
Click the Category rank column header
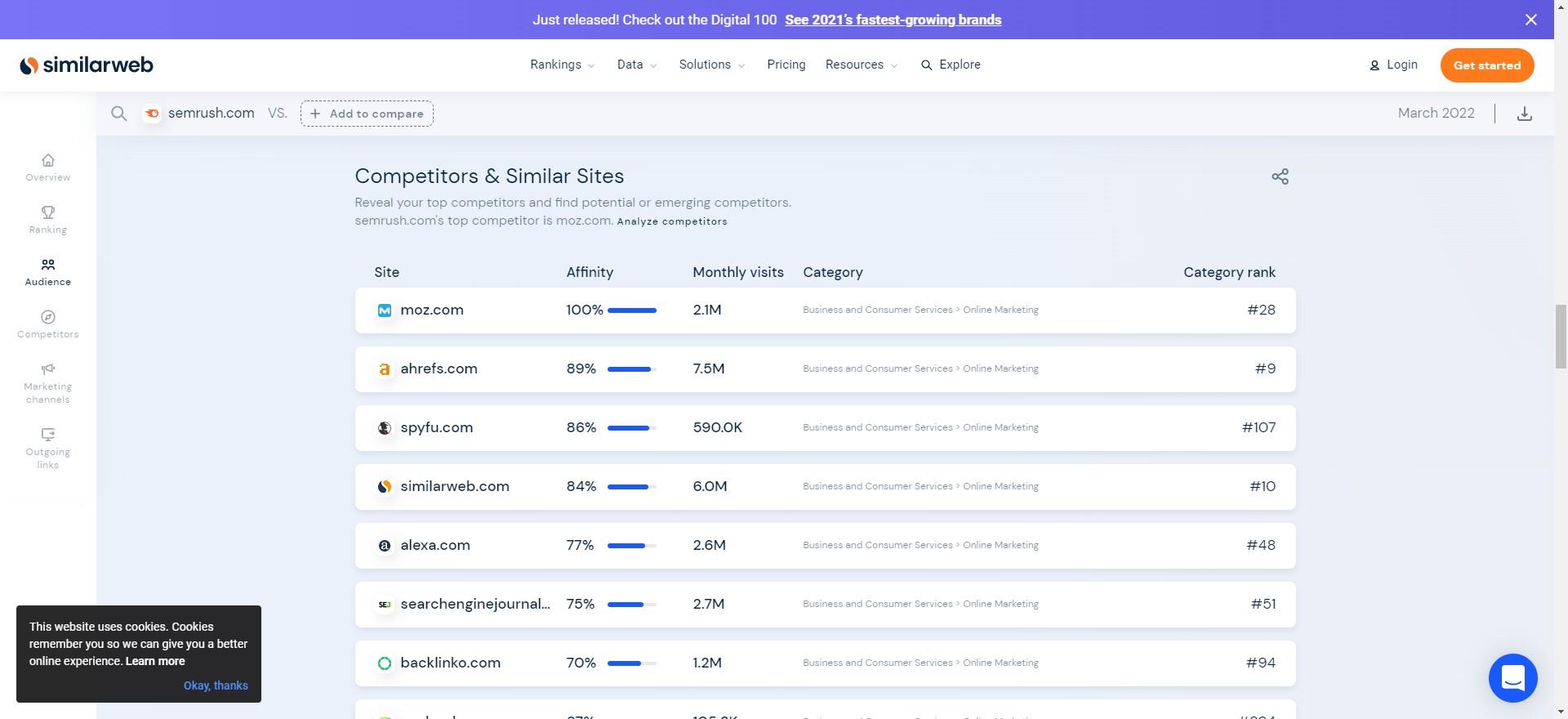[1229, 273]
